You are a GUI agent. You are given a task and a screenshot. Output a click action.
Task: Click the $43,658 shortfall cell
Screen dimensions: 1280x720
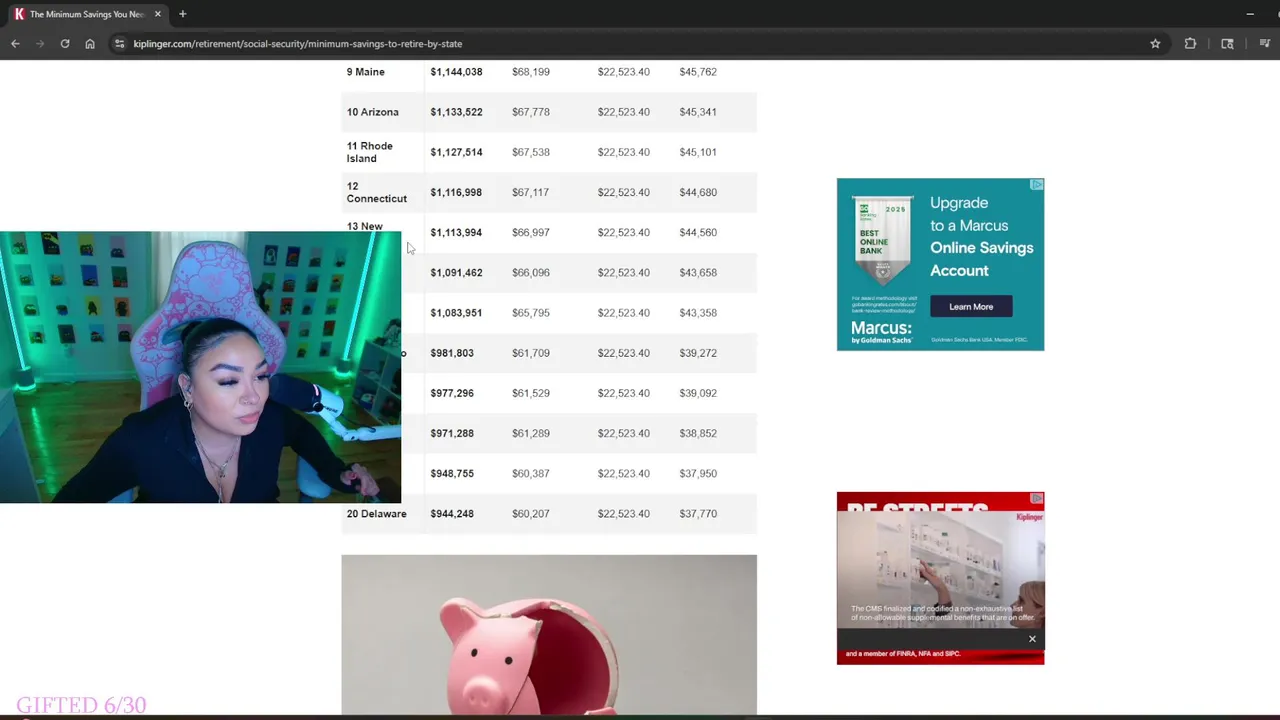(698, 272)
